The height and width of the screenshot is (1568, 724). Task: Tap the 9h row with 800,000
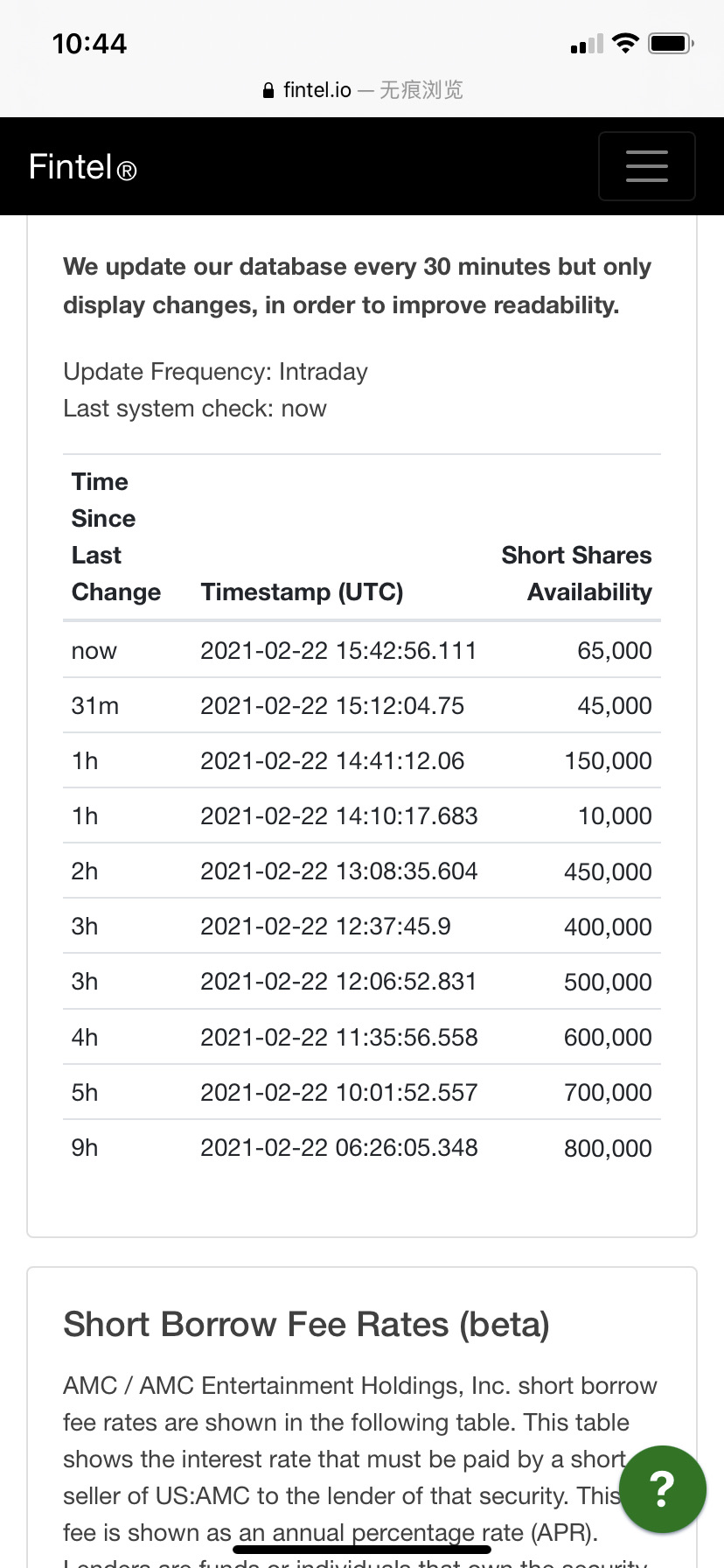pyautogui.click(x=362, y=1147)
